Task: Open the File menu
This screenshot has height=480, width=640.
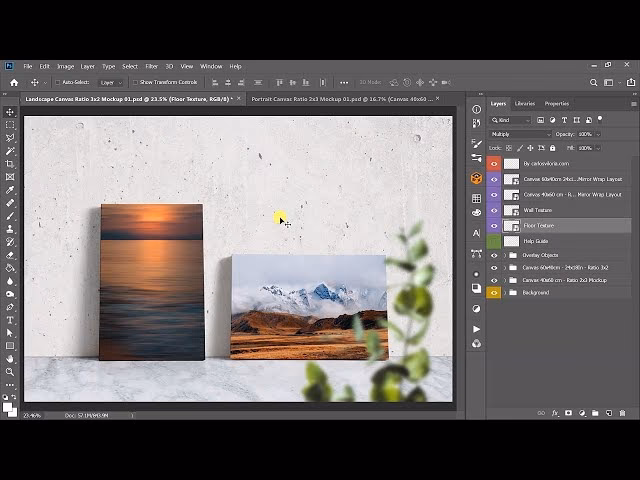Action: point(28,66)
